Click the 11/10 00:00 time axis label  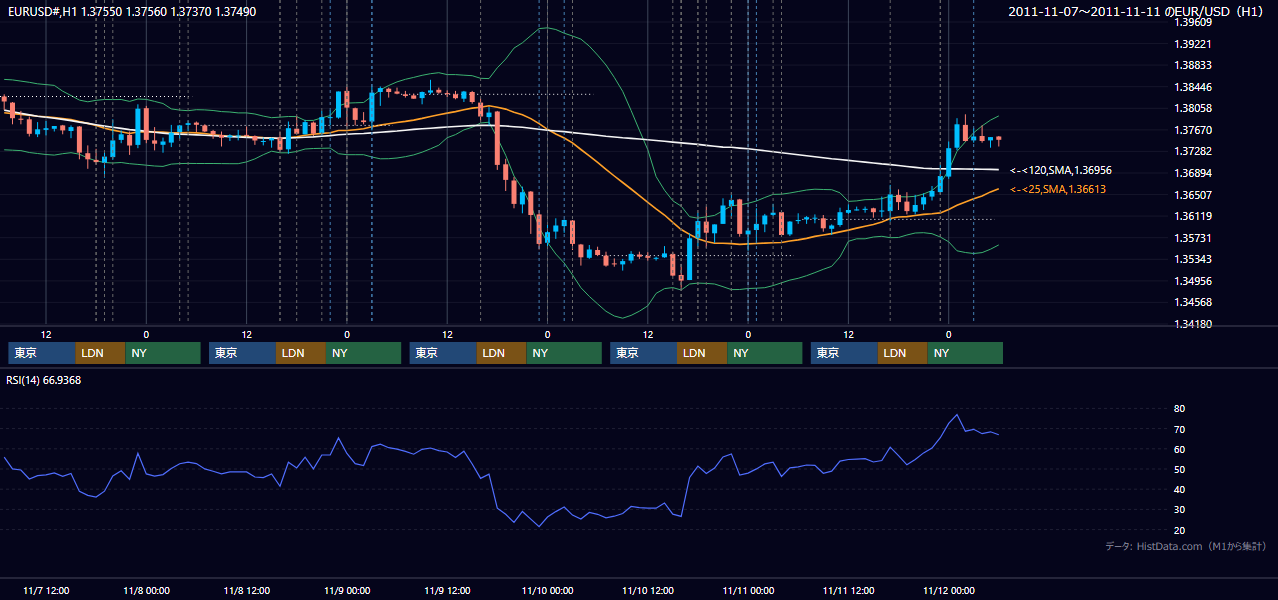pyautogui.click(x=548, y=591)
